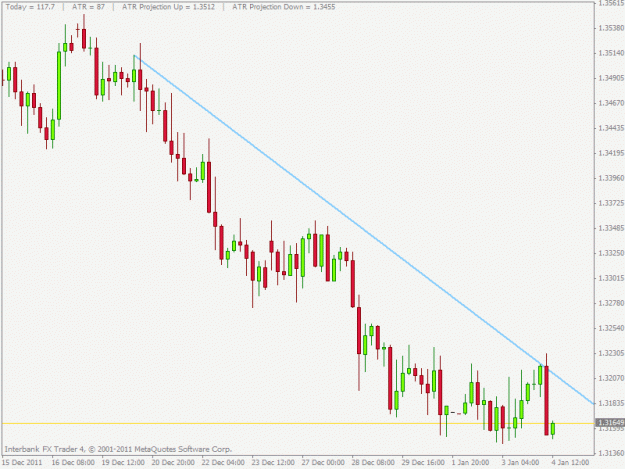
Task: Click the '3 Jan 04:00' time axis label
Action: click(520, 463)
